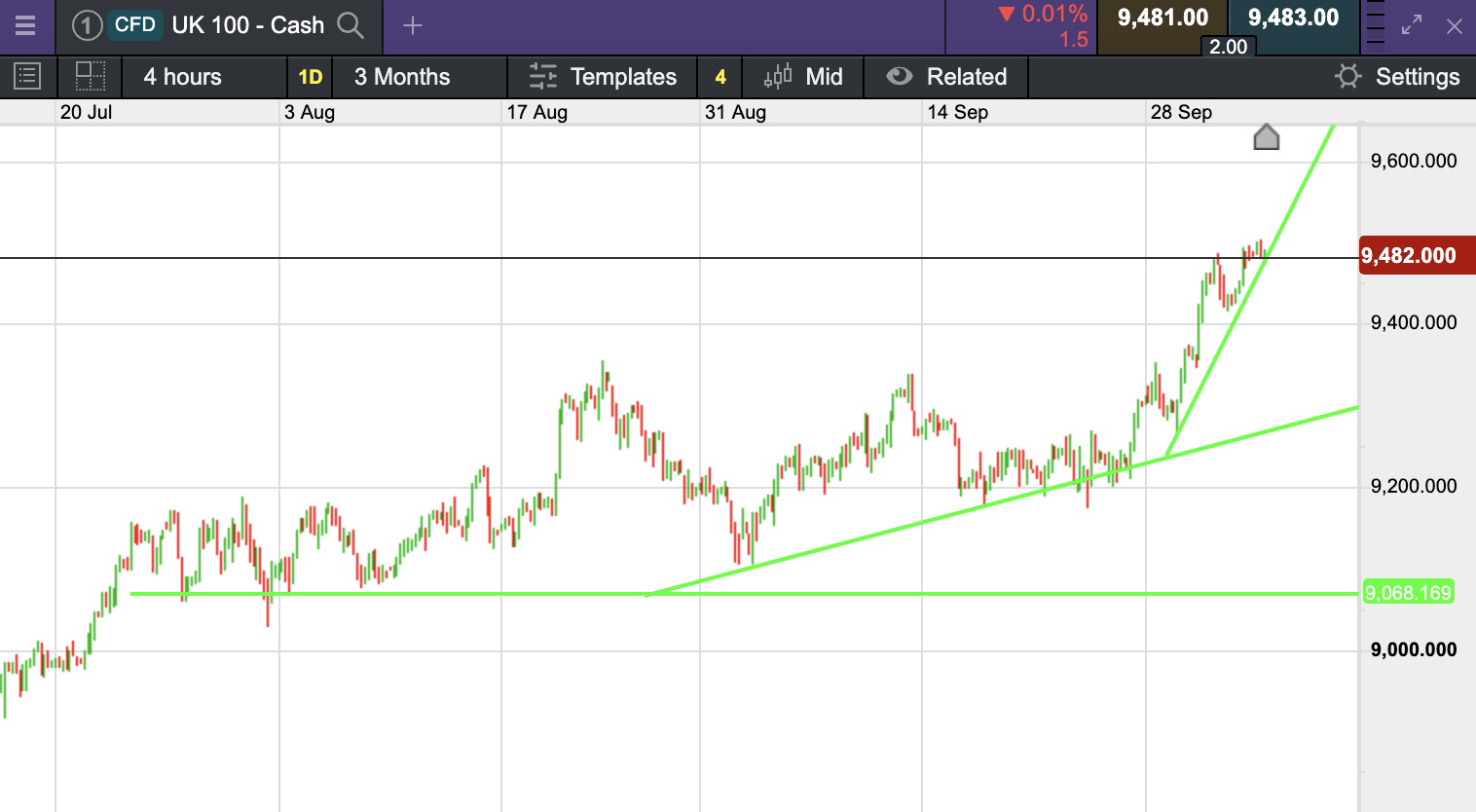This screenshot has height=812, width=1476.
Task: Click the 0.01% price change indicator
Action: click(1043, 14)
